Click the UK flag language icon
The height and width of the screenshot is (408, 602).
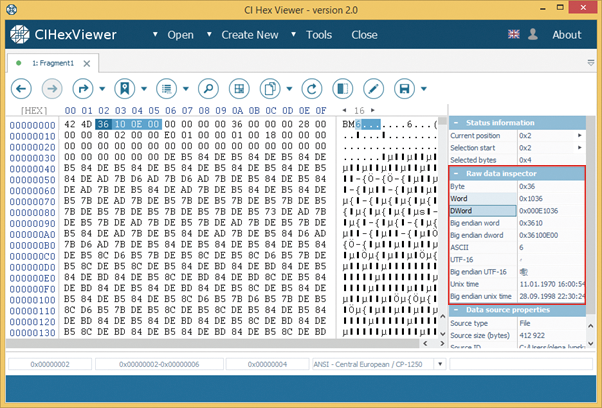(514, 34)
